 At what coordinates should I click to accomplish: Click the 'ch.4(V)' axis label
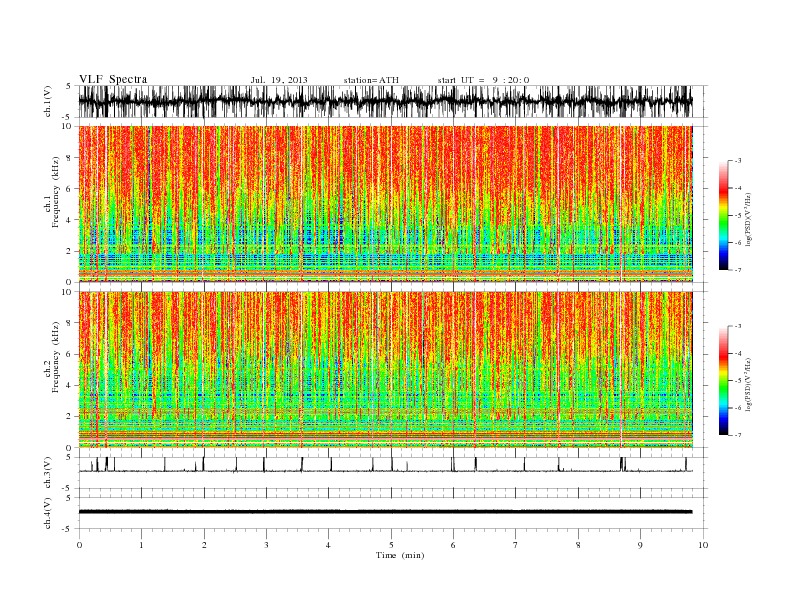(x=48, y=513)
